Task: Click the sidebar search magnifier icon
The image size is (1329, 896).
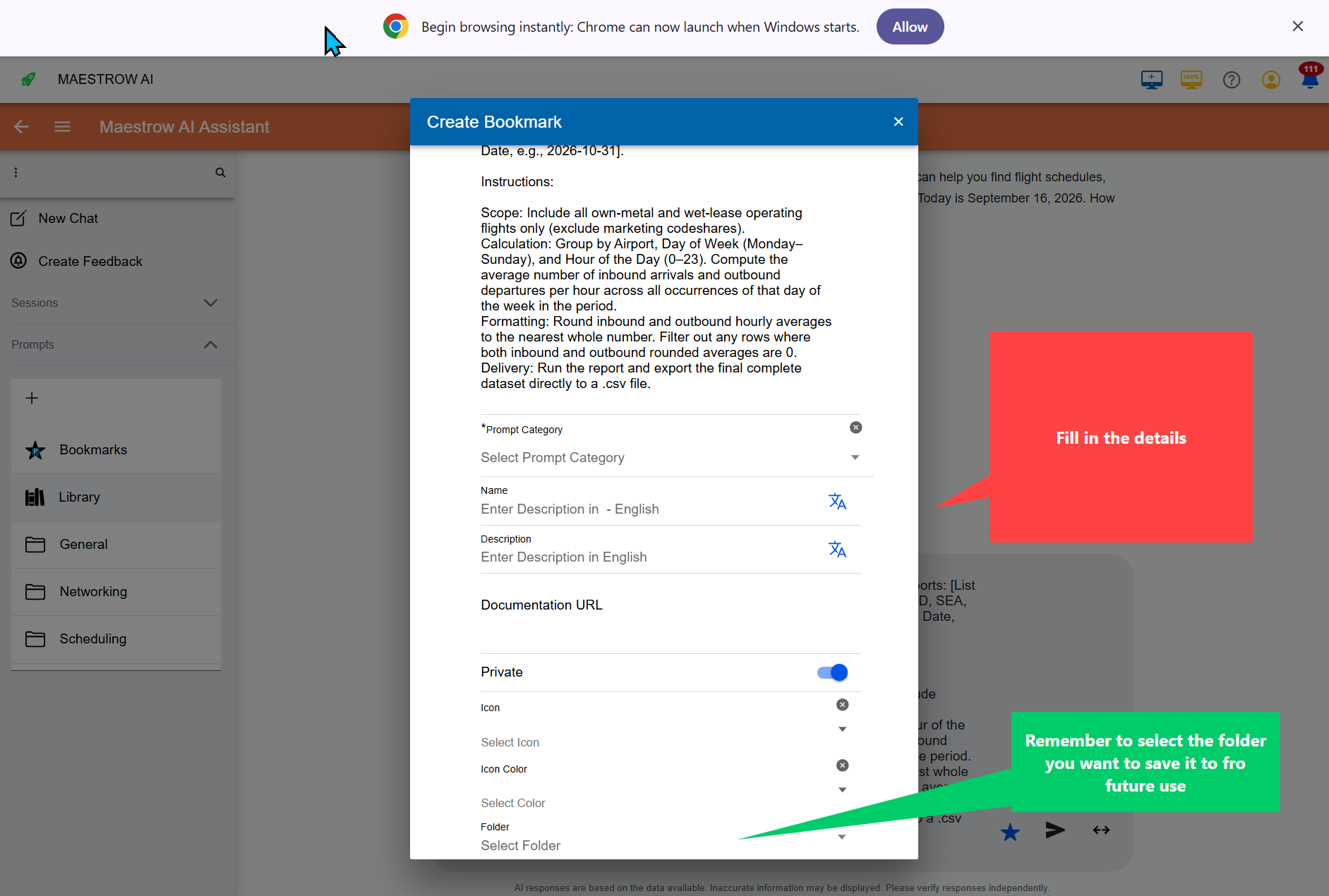Action: pyautogui.click(x=220, y=172)
